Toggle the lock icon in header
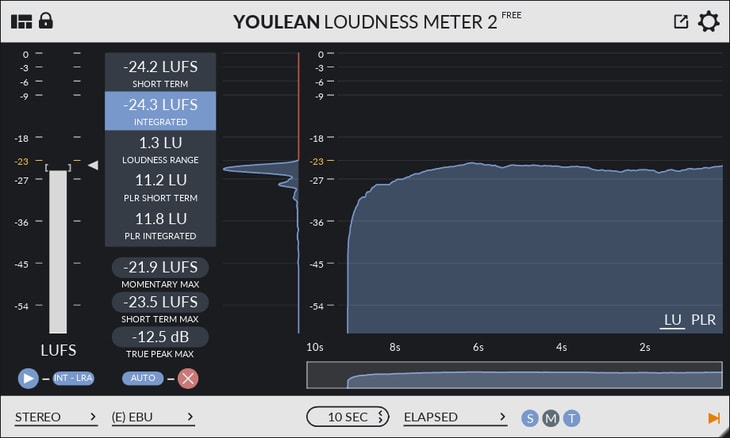 pyautogui.click(x=46, y=21)
